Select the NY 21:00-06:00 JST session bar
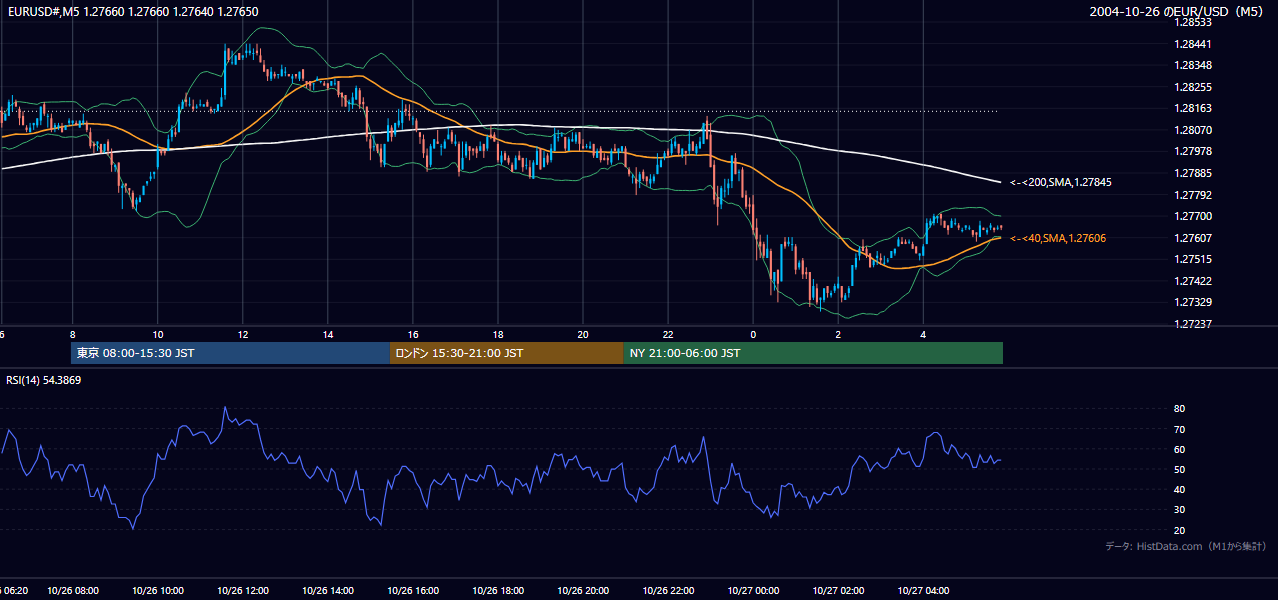 tap(813, 353)
